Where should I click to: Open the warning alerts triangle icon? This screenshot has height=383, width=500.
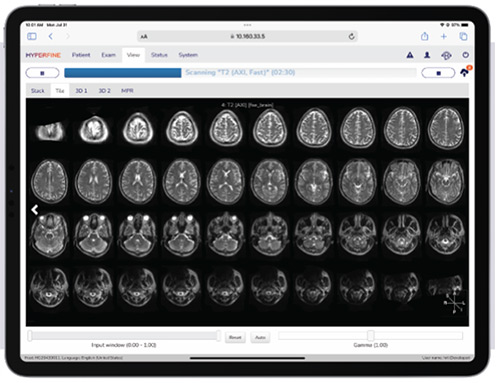(x=410, y=55)
